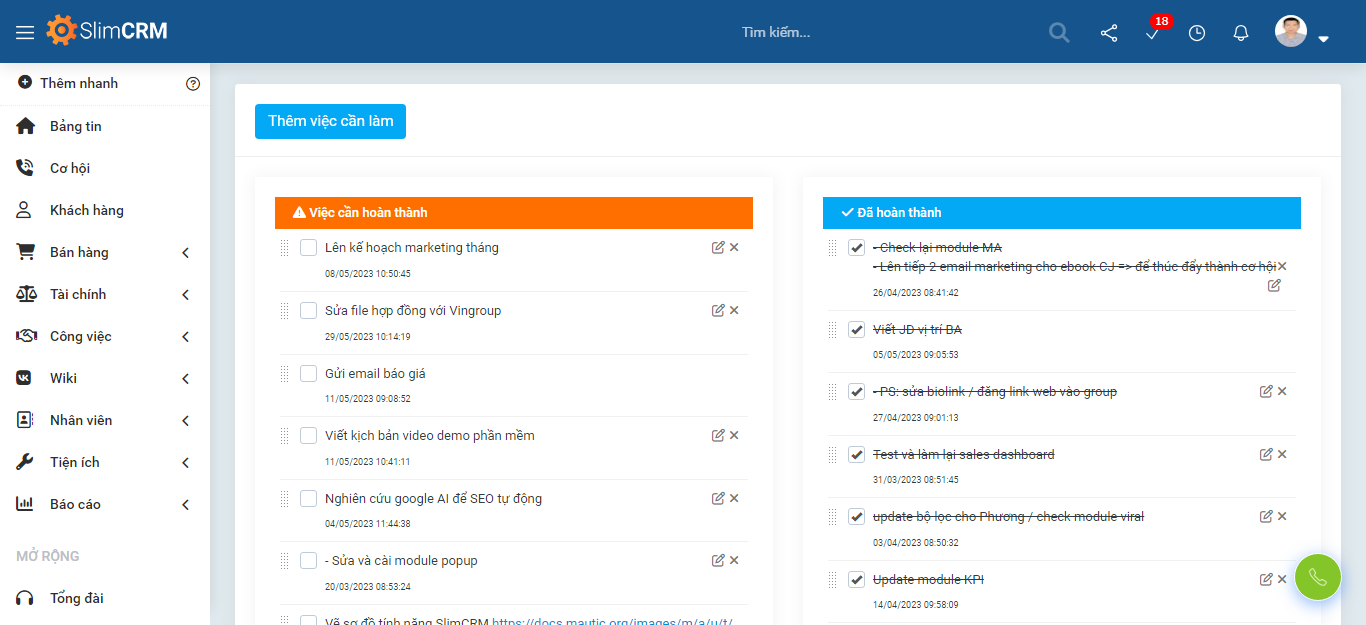This screenshot has height=625, width=1366.
Task: Go to Bảng tin in the sidebar
Action: (75, 125)
